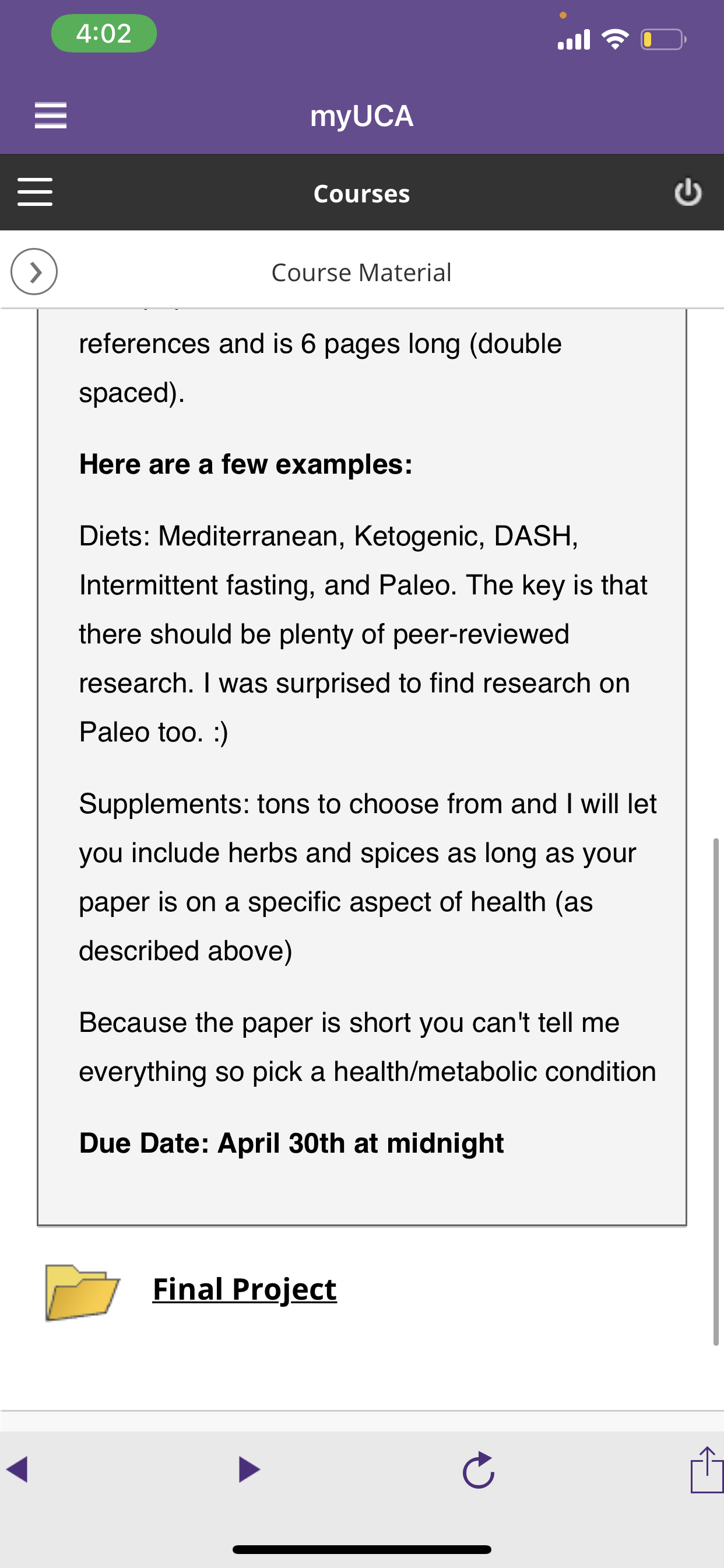Open the Courses navigation menu icon
The width and height of the screenshot is (724, 1568).
[x=34, y=192]
